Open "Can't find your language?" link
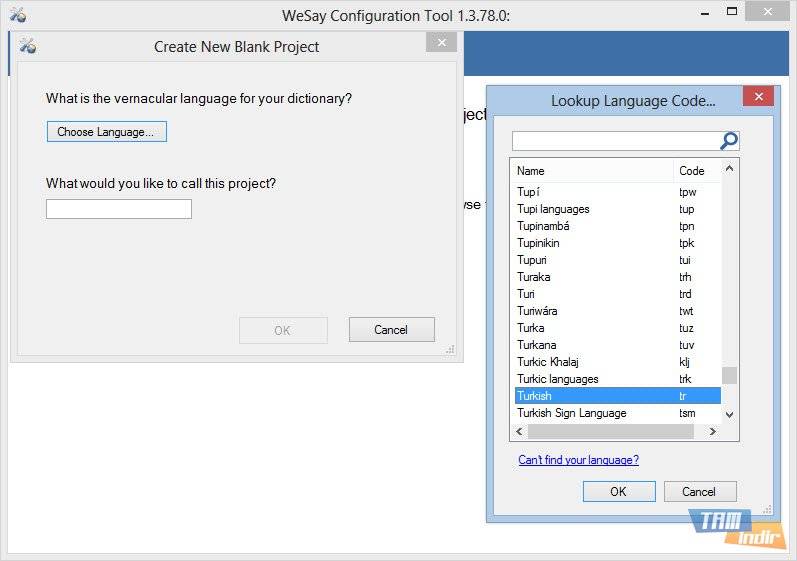 tap(578, 460)
